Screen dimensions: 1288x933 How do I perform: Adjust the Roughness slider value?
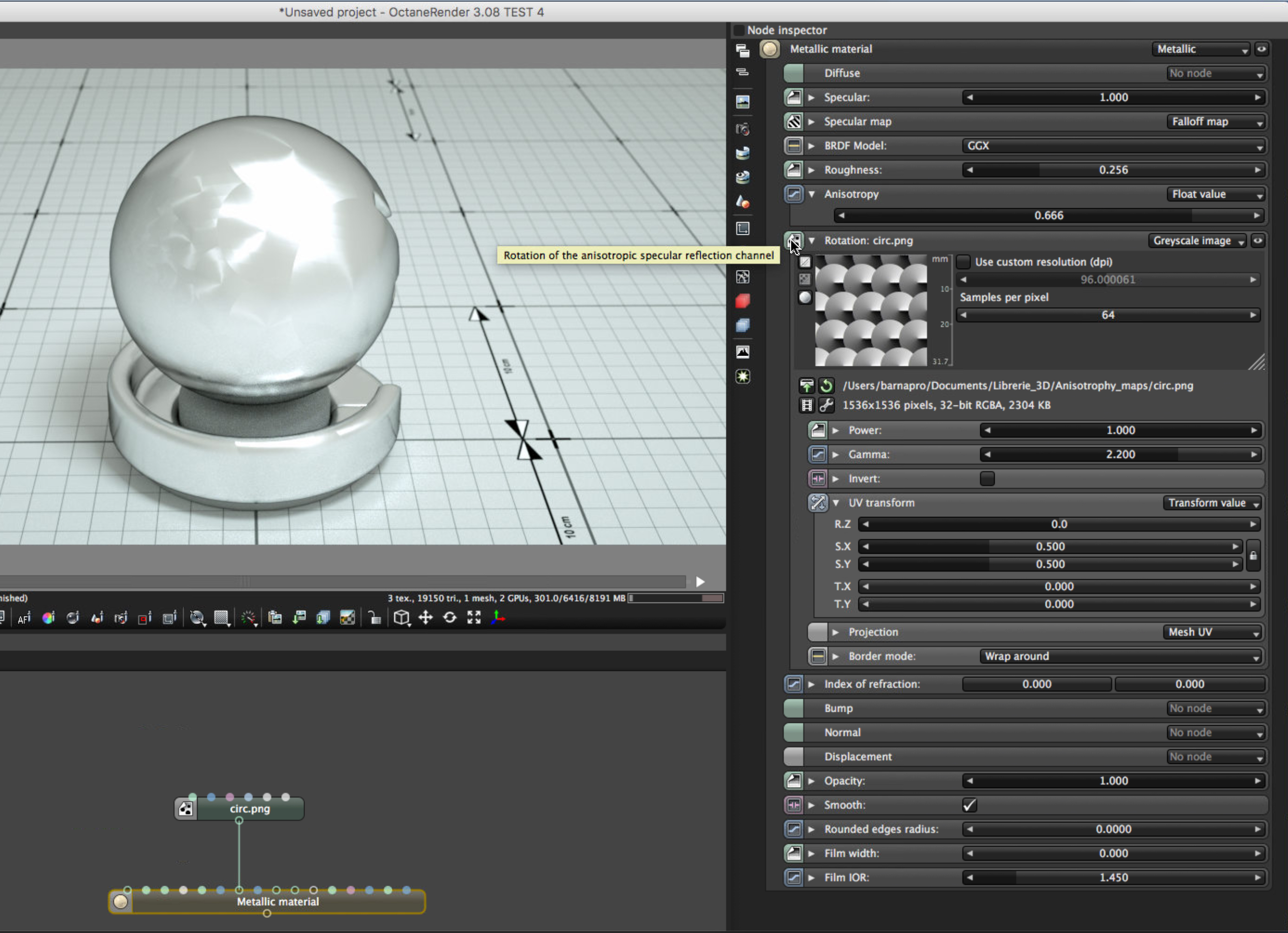[x=1113, y=170]
